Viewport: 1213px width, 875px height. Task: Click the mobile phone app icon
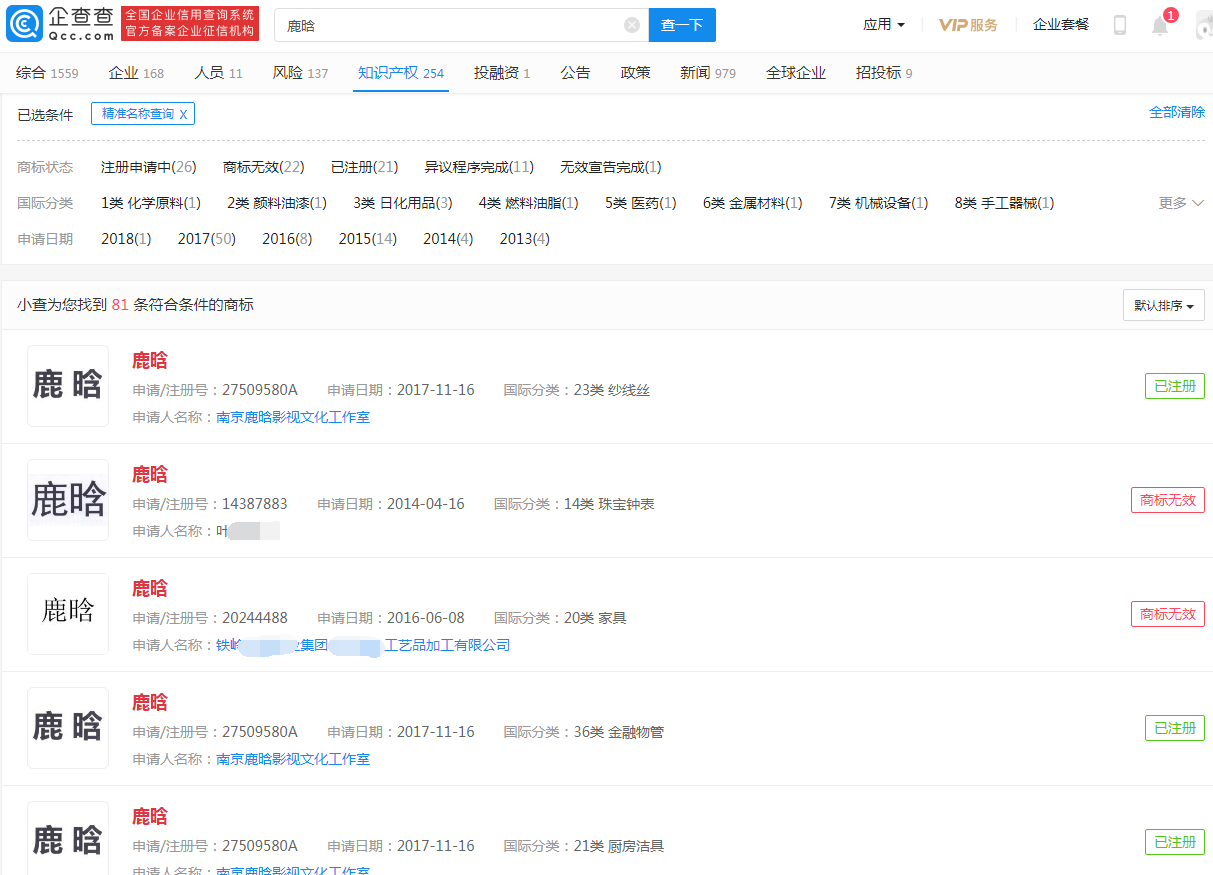click(x=1122, y=24)
